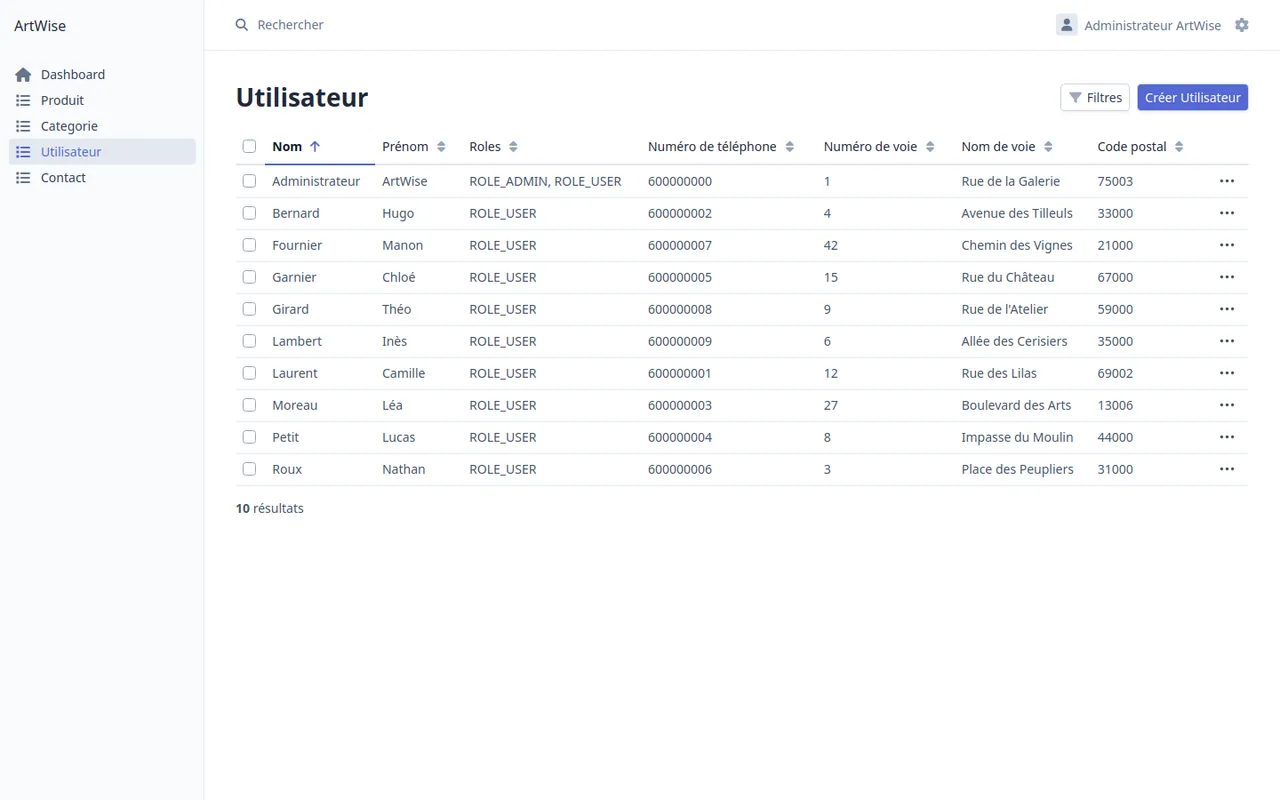The height and width of the screenshot is (800, 1280).
Task: Sort by Code postal arrows
Action: [1179, 147]
